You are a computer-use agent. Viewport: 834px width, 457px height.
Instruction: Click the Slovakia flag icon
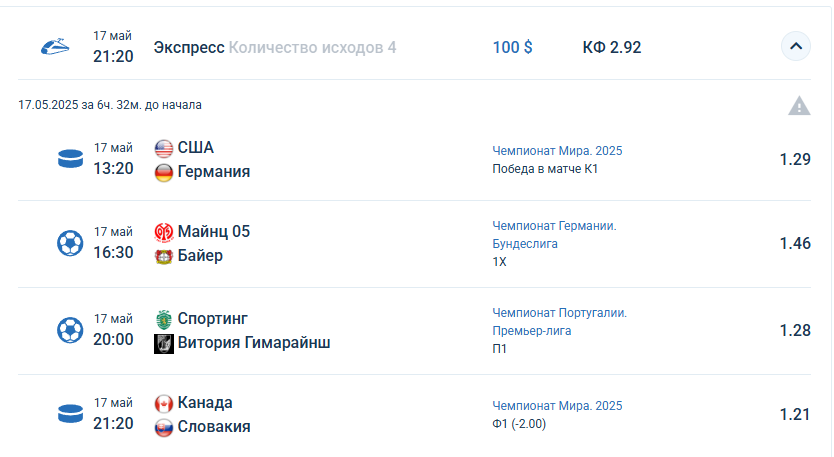[164, 427]
